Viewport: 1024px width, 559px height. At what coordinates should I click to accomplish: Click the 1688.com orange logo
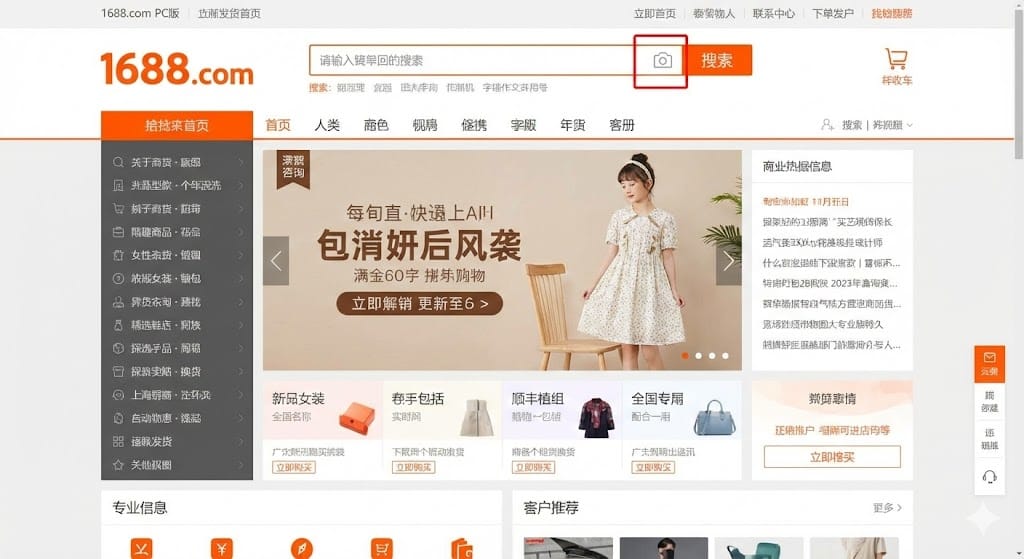click(x=176, y=69)
